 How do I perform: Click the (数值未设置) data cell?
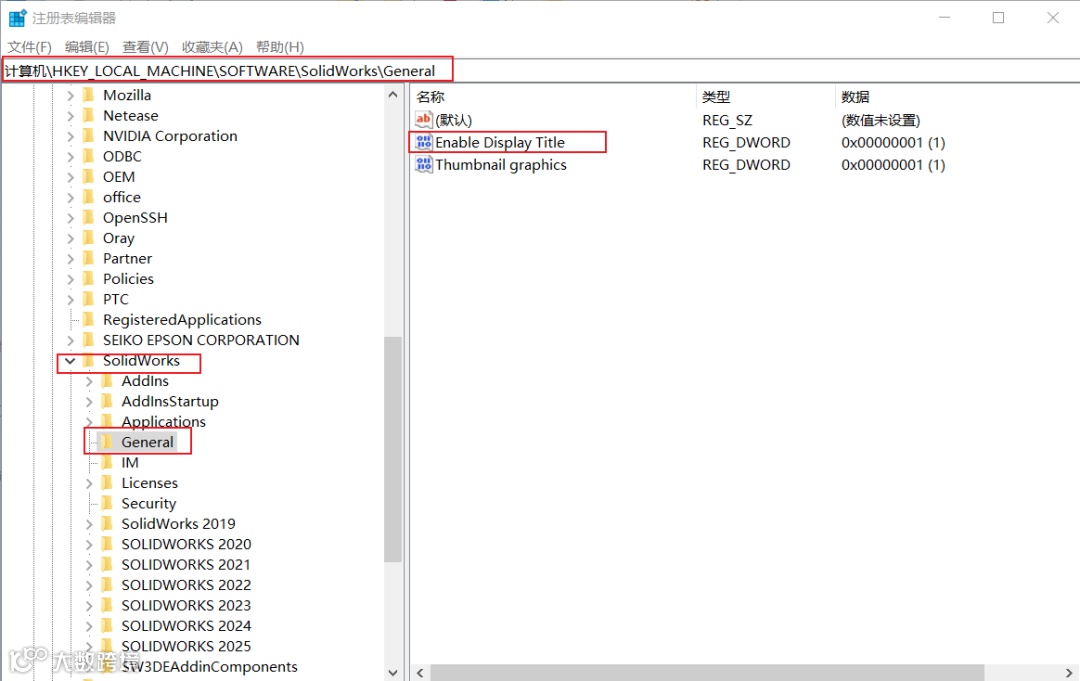pyautogui.click(x=880, y=120)
